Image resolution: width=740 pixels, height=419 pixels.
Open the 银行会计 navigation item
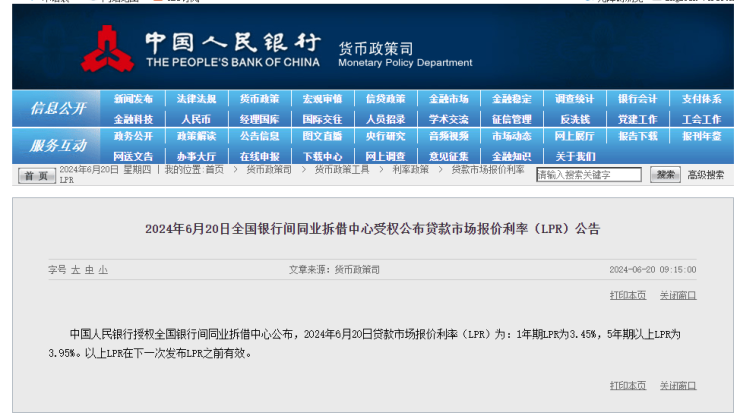pyautogui.click(x=638, y=99)
